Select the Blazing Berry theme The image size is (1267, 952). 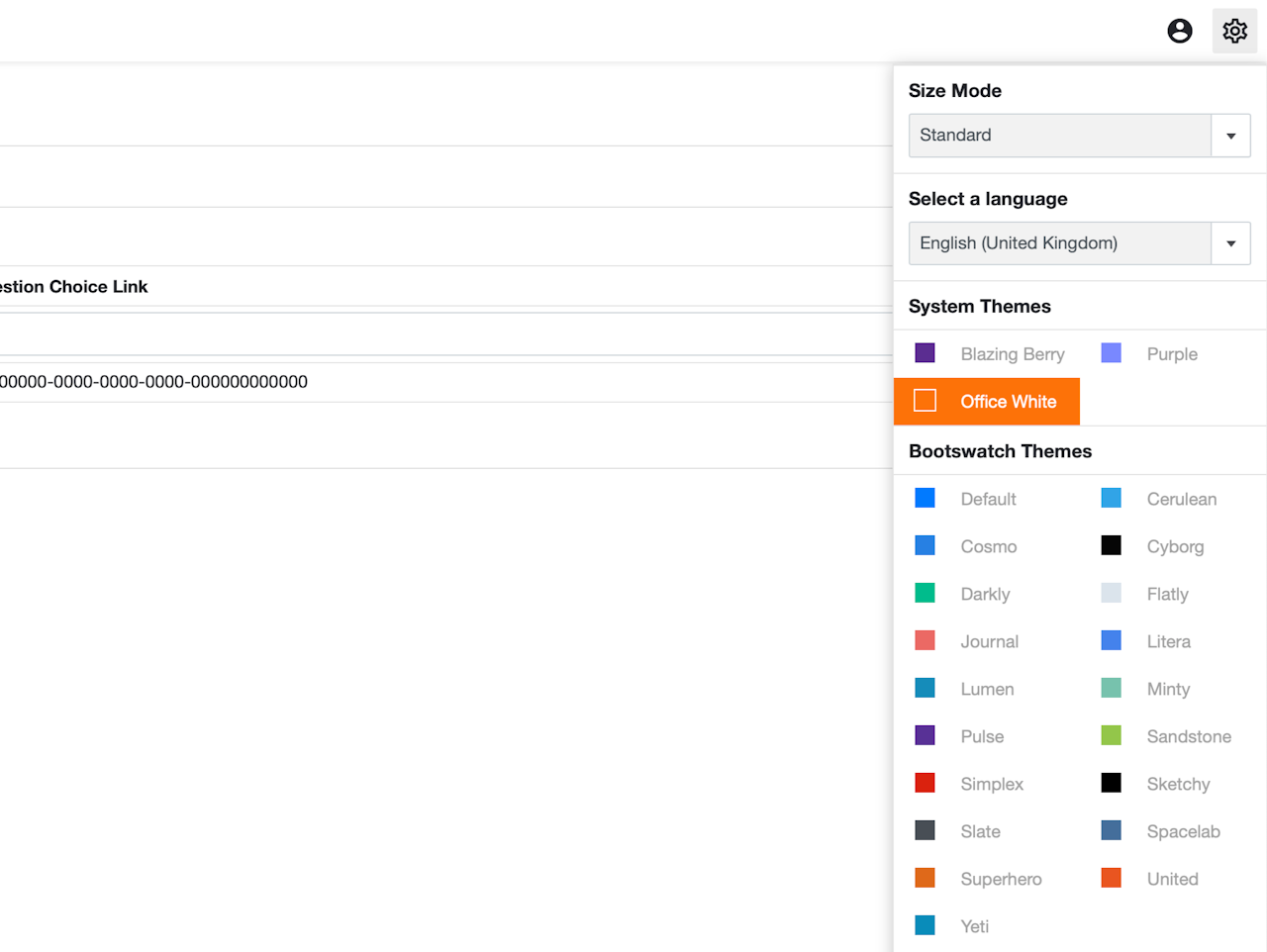click(x=1012, y=354)
